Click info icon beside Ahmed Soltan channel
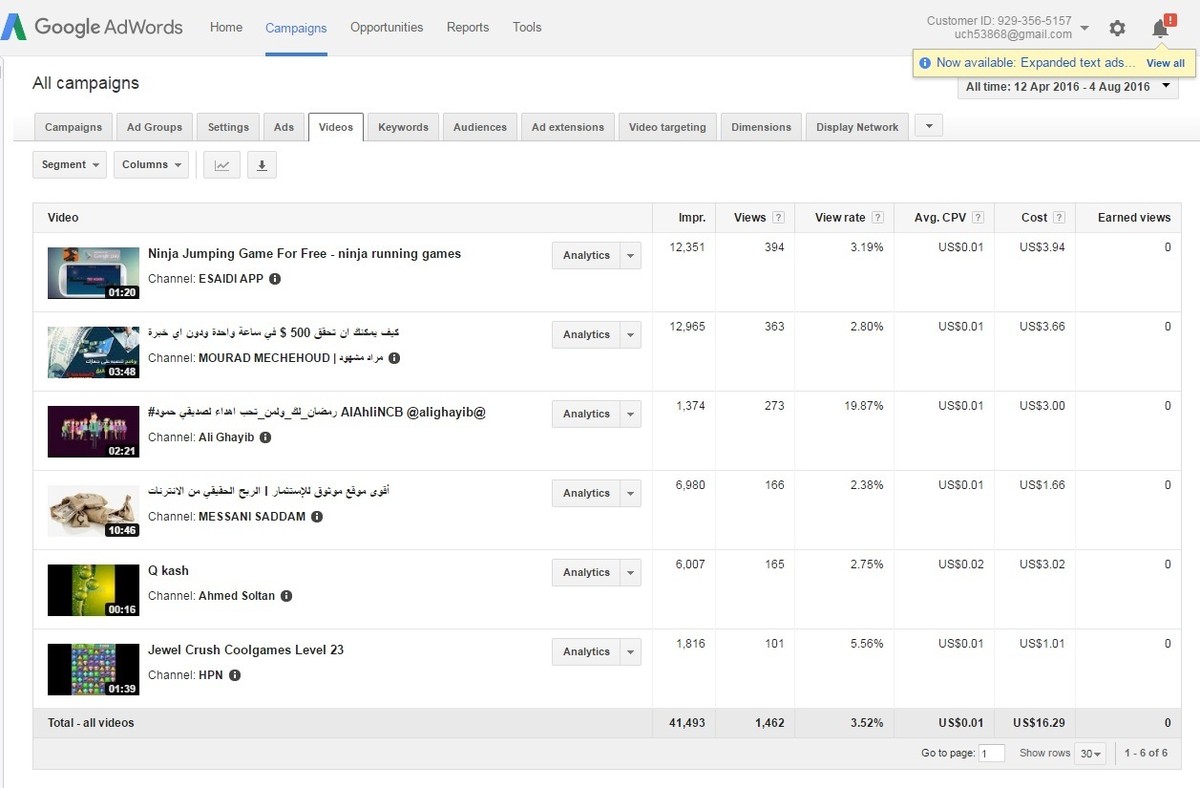1200x788 pixels. click(x=286, y=596)
